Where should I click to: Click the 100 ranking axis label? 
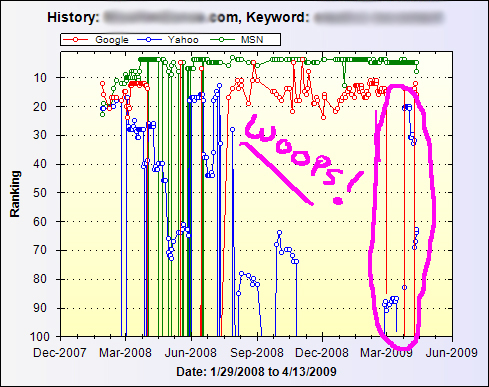[40, 336]
